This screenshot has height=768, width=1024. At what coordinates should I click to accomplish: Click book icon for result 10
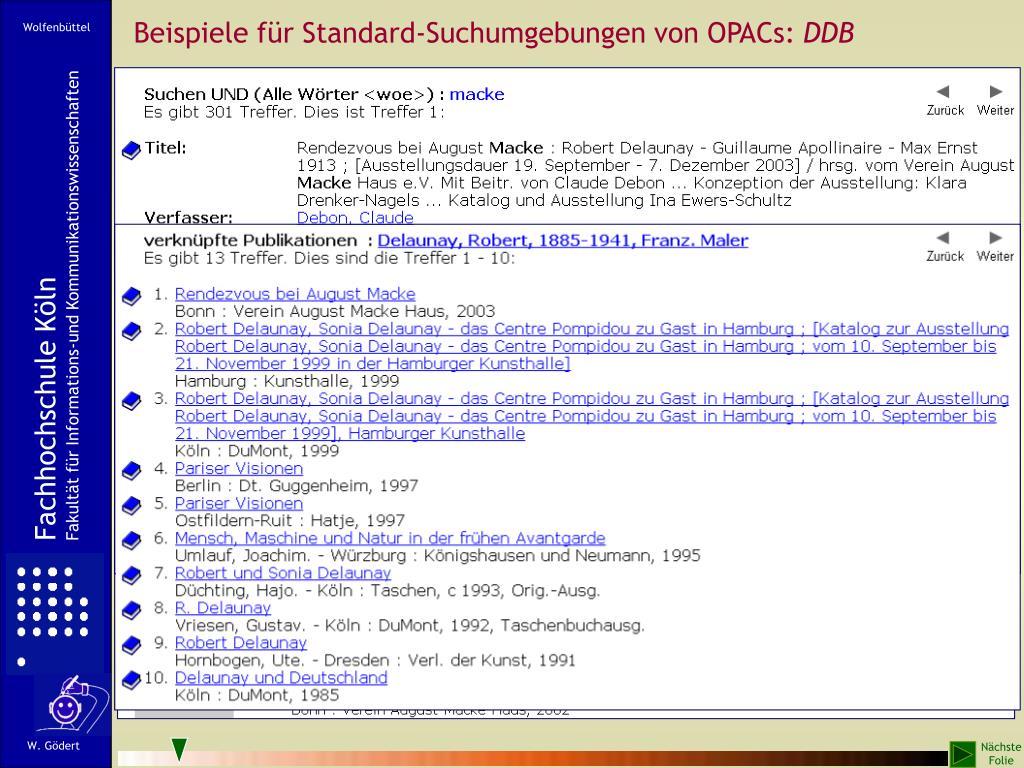click(131, 680)
